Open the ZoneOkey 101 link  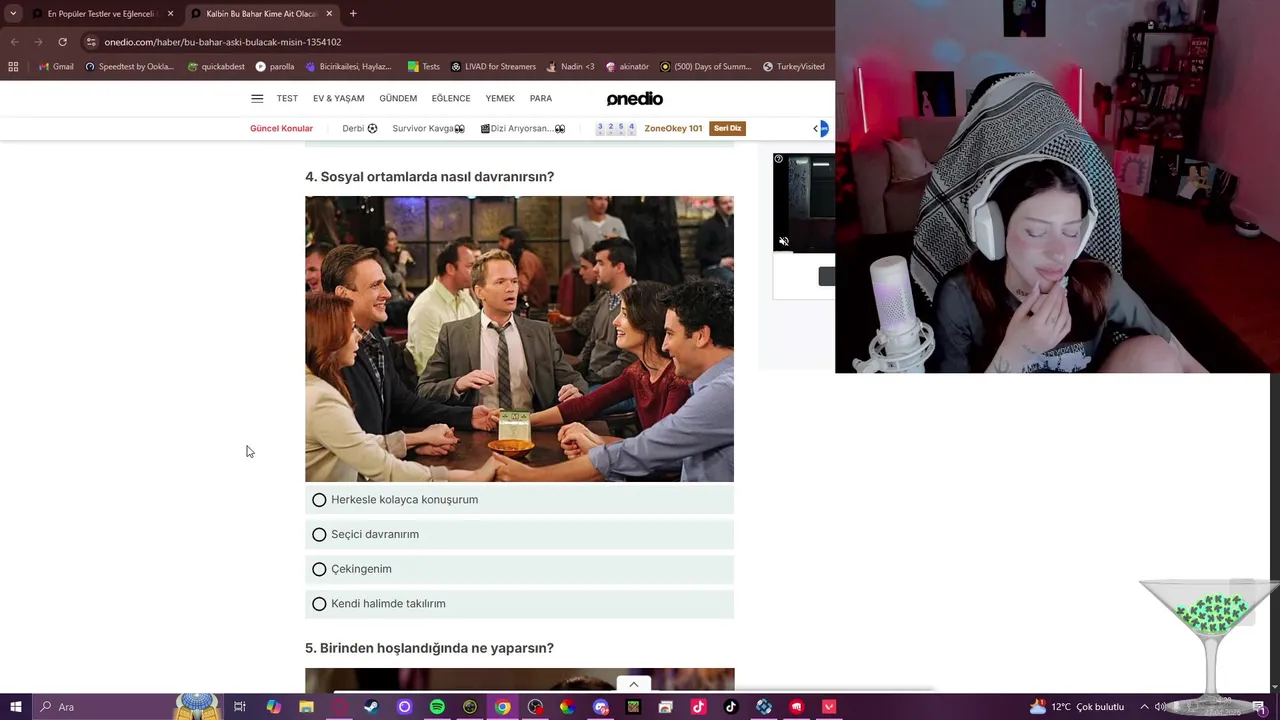click(673, 128)
